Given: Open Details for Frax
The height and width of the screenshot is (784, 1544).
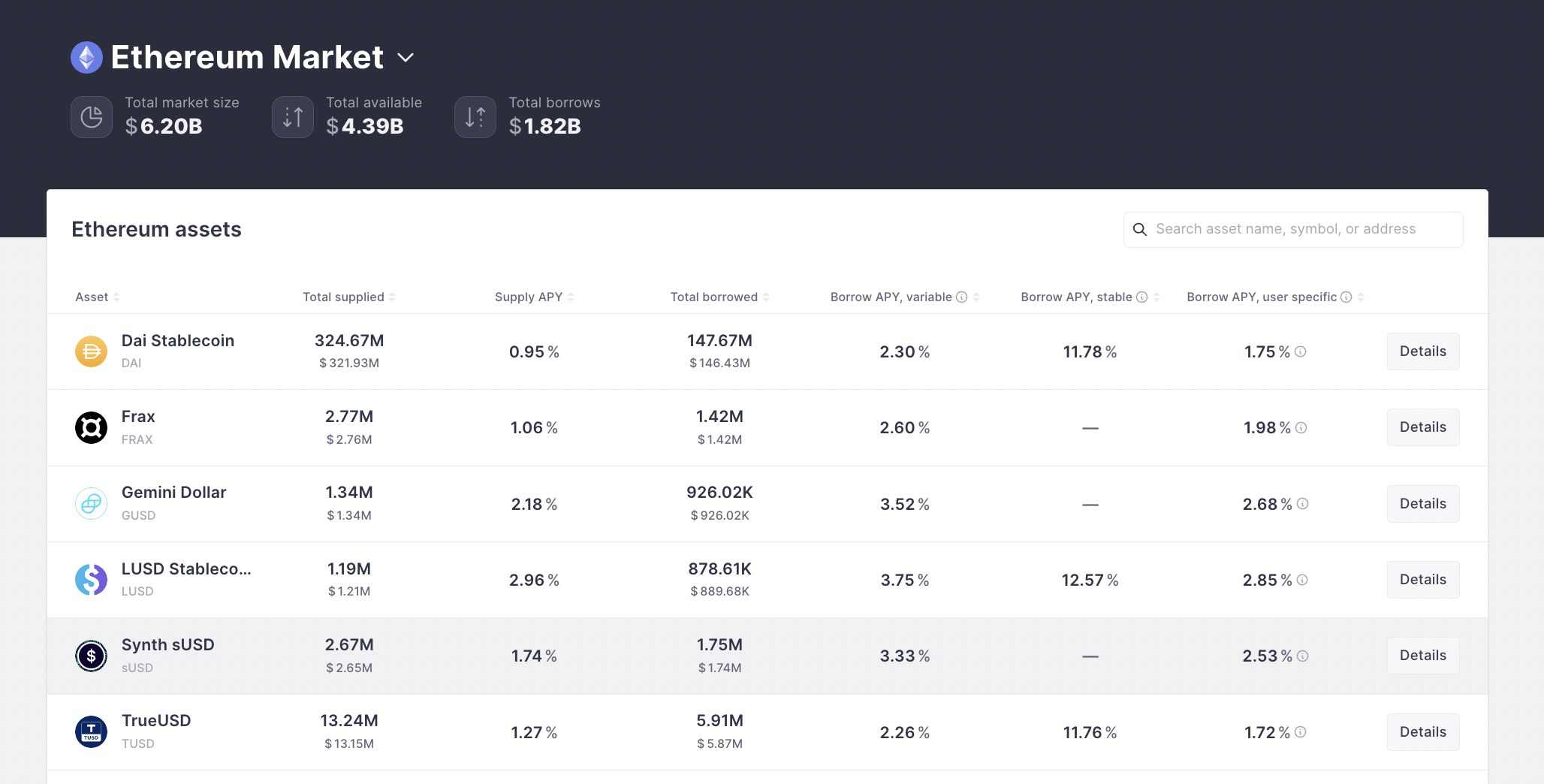Looking at the screenshot, I should 1423,427.
